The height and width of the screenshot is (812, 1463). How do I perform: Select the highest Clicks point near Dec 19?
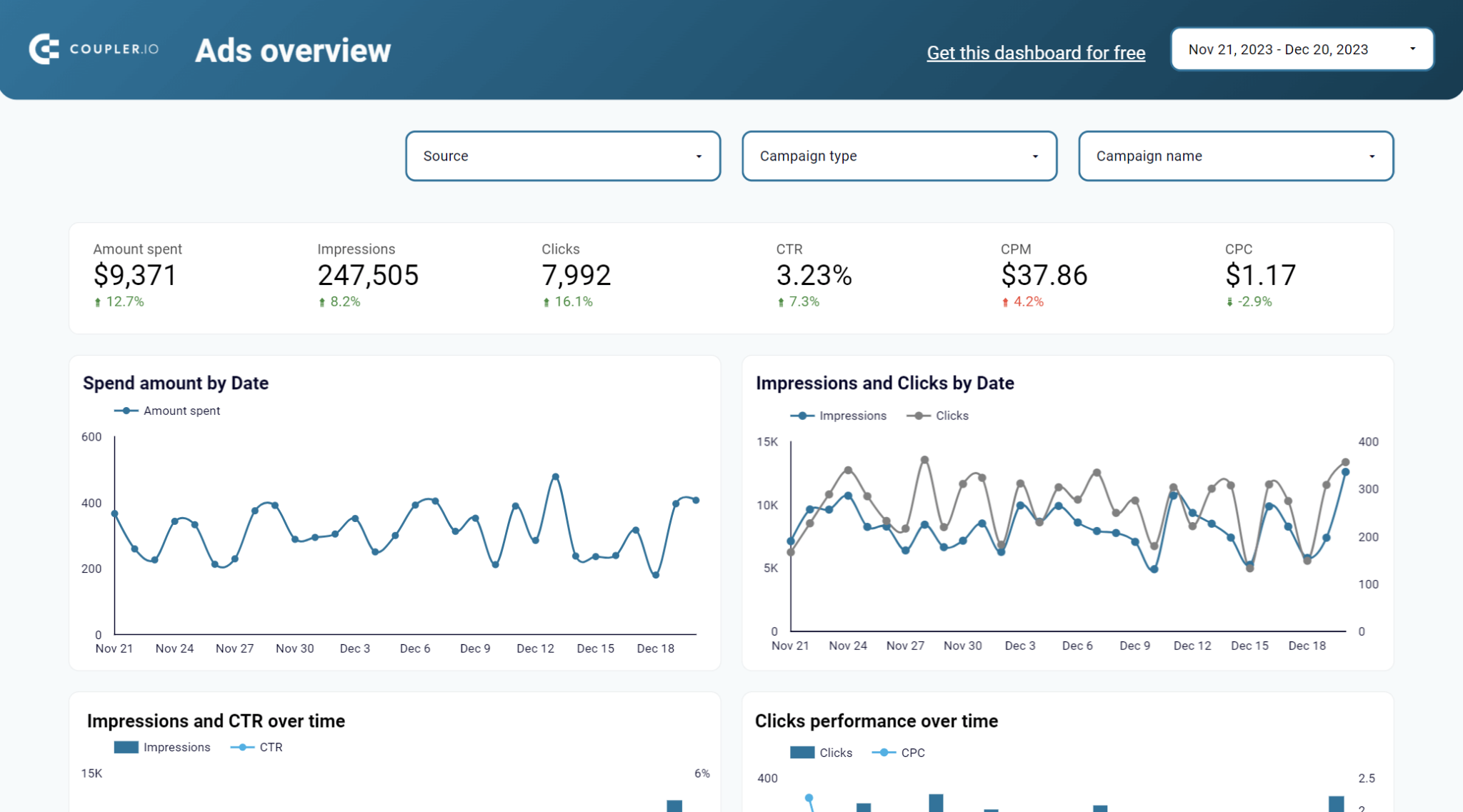(x=1346, y=462)
